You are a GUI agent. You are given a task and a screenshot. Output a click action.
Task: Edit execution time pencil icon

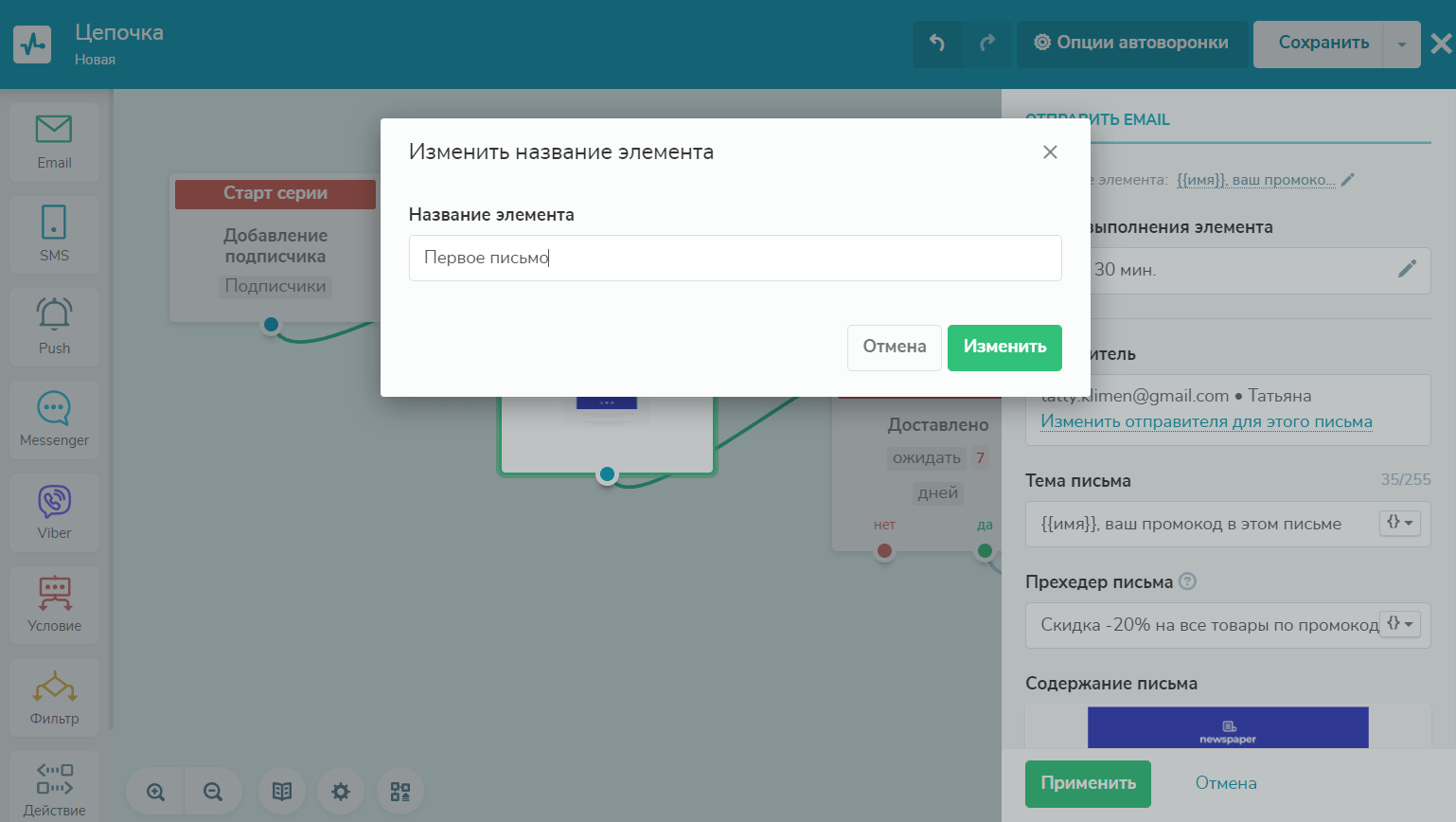click(x=1407, y=269)
